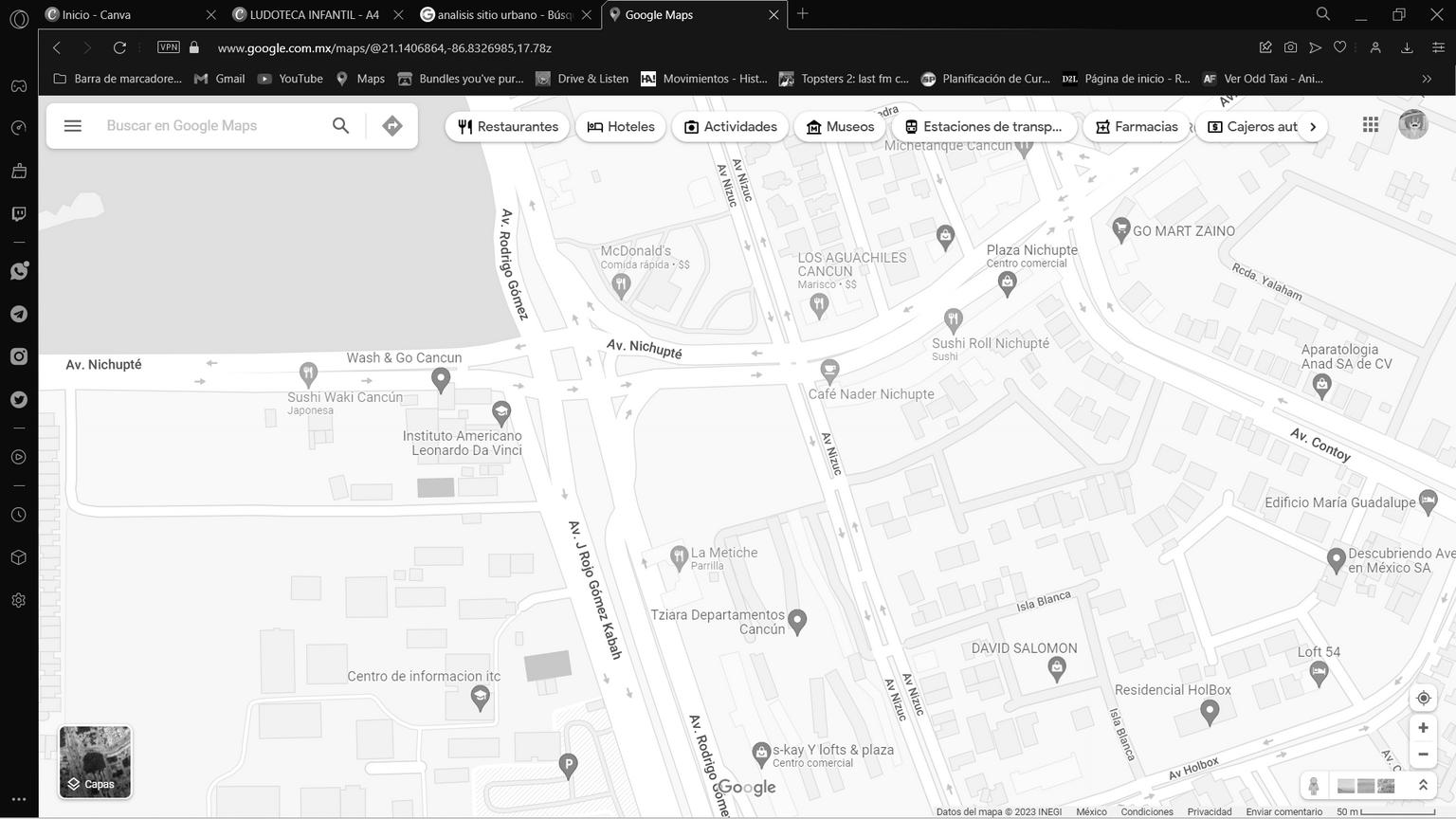The height and width of the screenshot is (819, 1456).
Task: Open Telegram in the Opera sidebar
Action: 19,314
